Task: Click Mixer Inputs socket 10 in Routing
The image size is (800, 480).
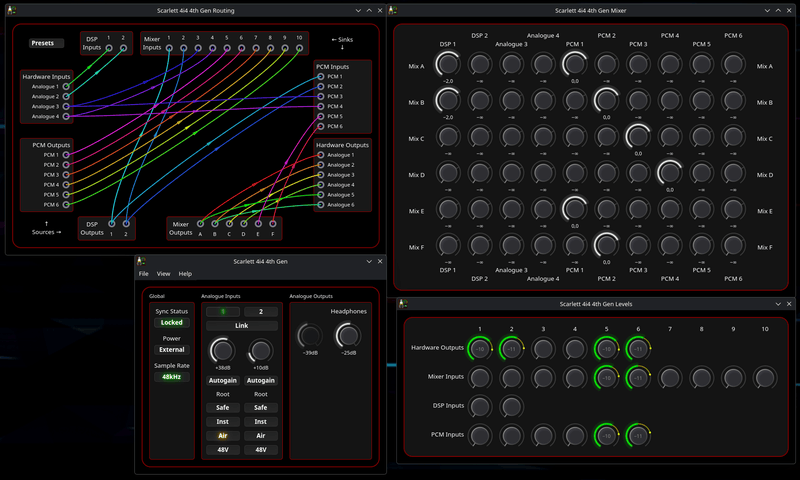Action: [299, 48]
